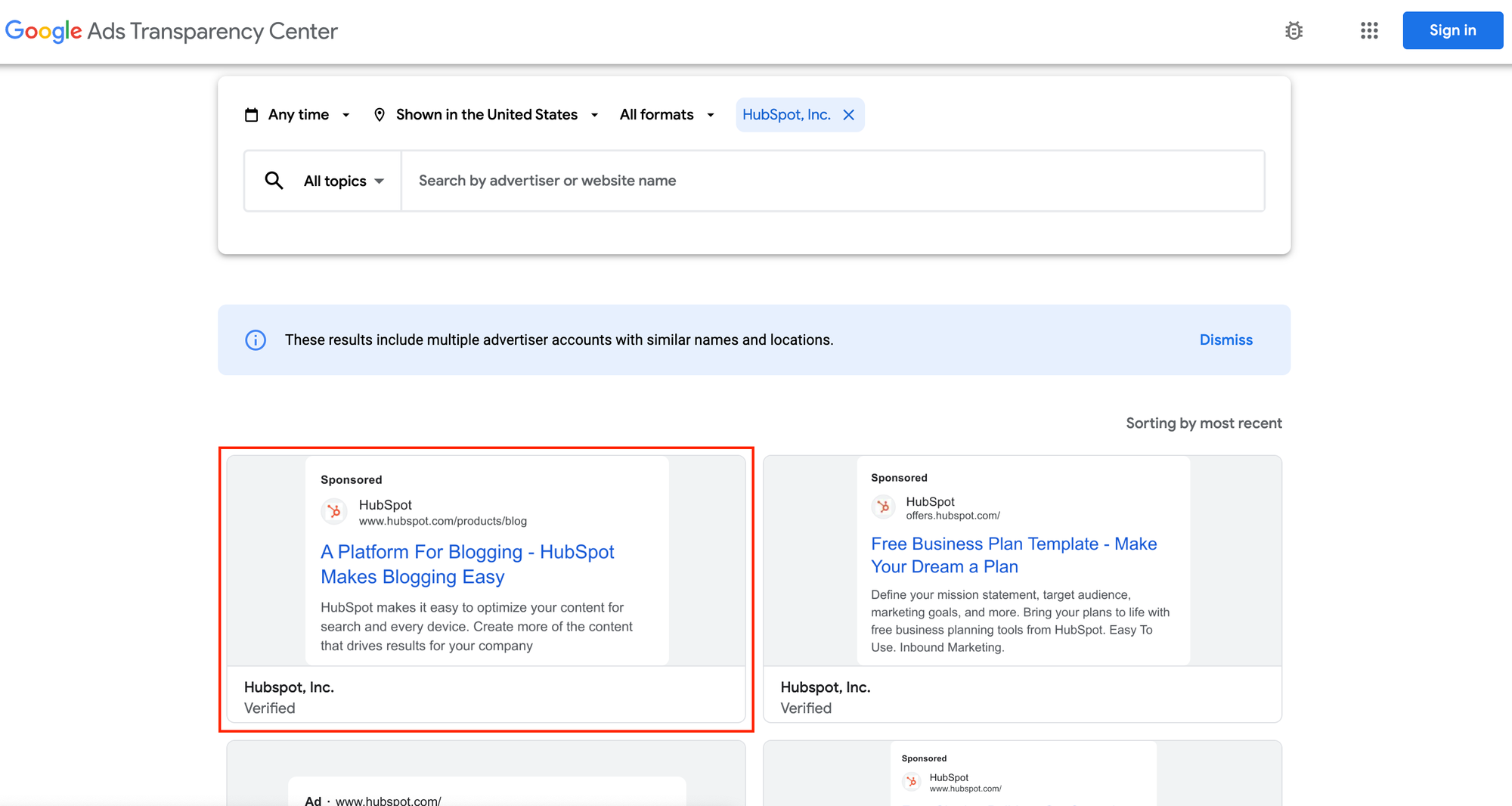1512x806 pixels.
Task: Expand the All topics dropdown
Action: (x=344, y=181)
